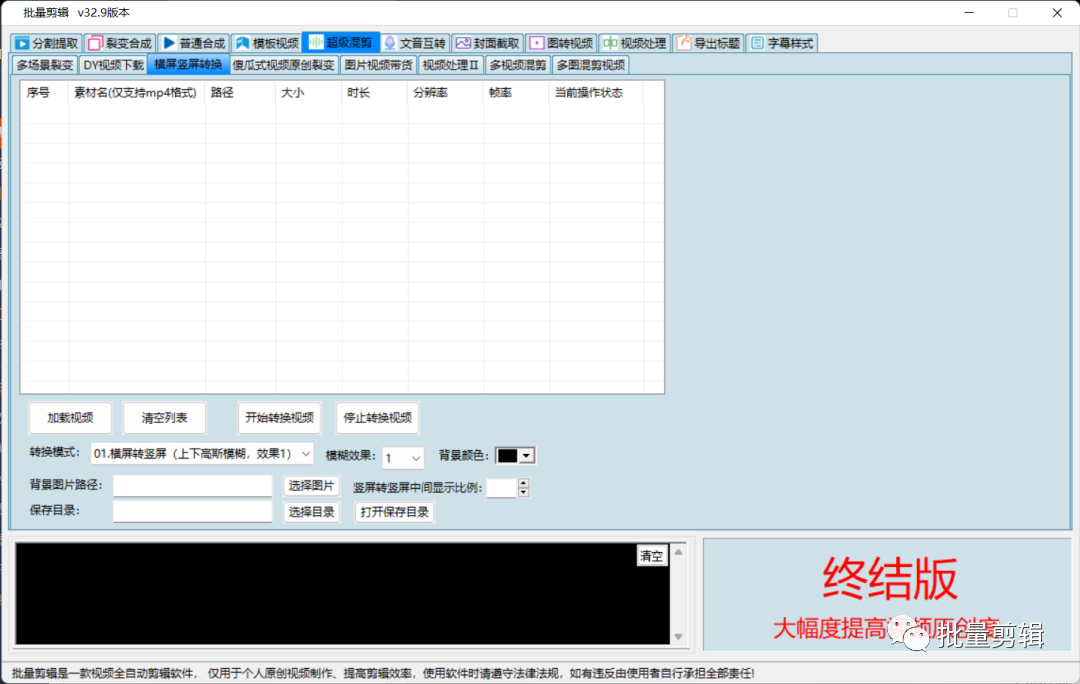Screen dimensions: 1080x684
Task: Go to the 模板视频 tab
Action: pyautogui.click(x=267, y=43)
